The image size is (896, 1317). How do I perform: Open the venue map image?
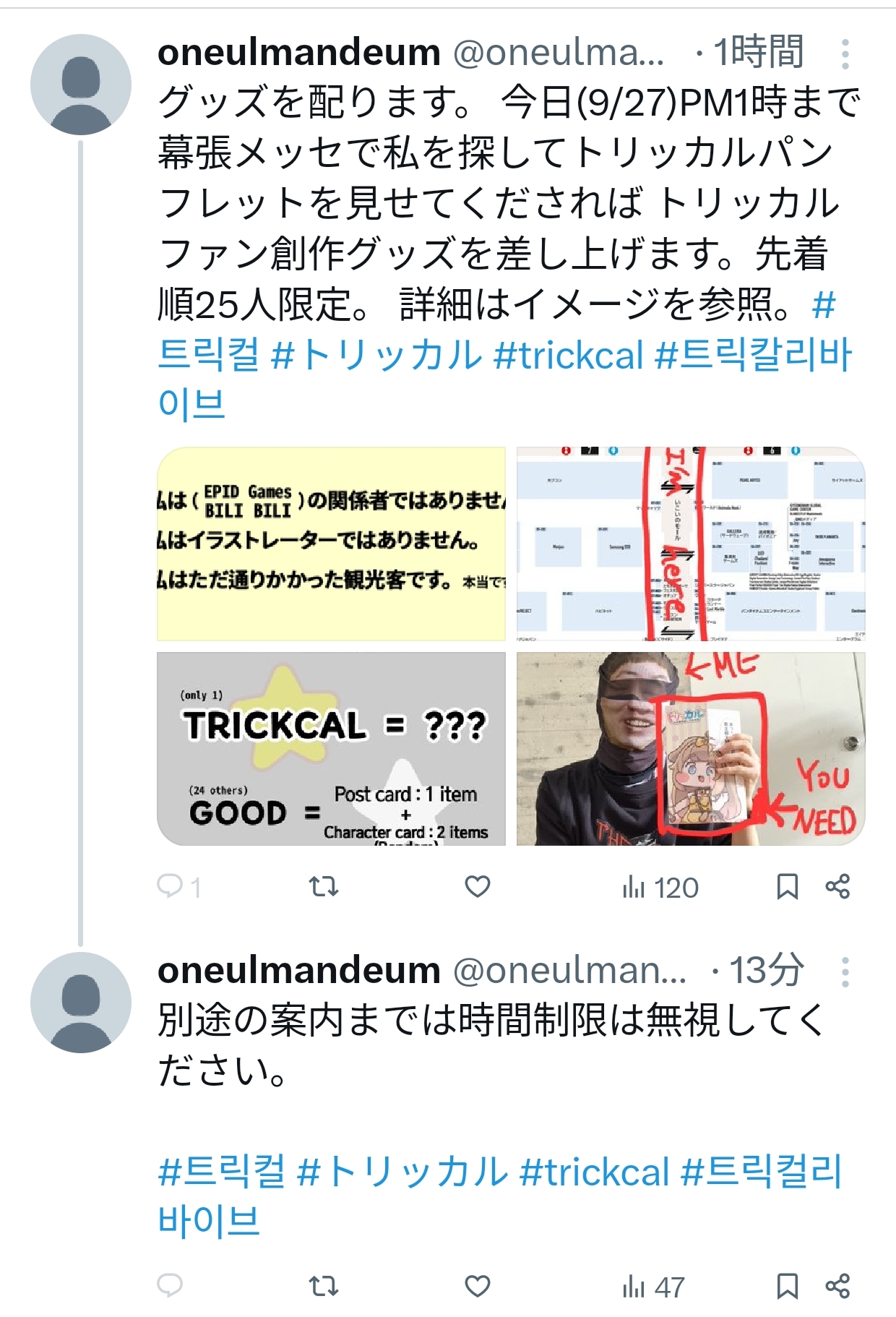tap(691, 544)
